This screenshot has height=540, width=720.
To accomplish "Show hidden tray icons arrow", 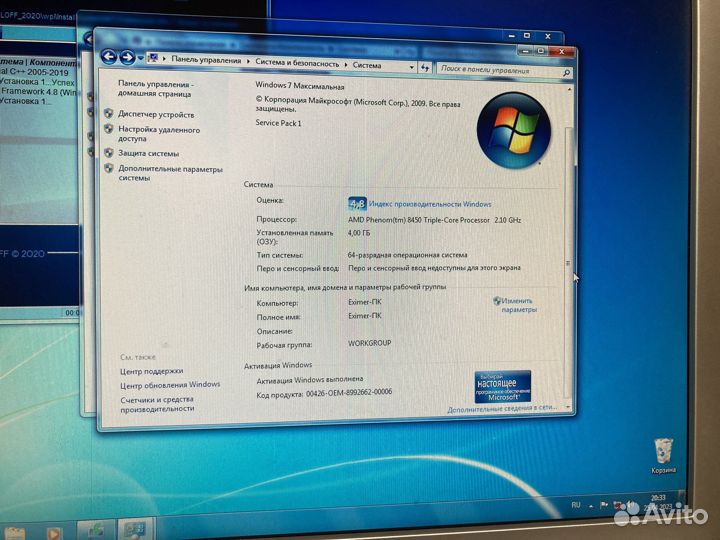I will point(591,506).
